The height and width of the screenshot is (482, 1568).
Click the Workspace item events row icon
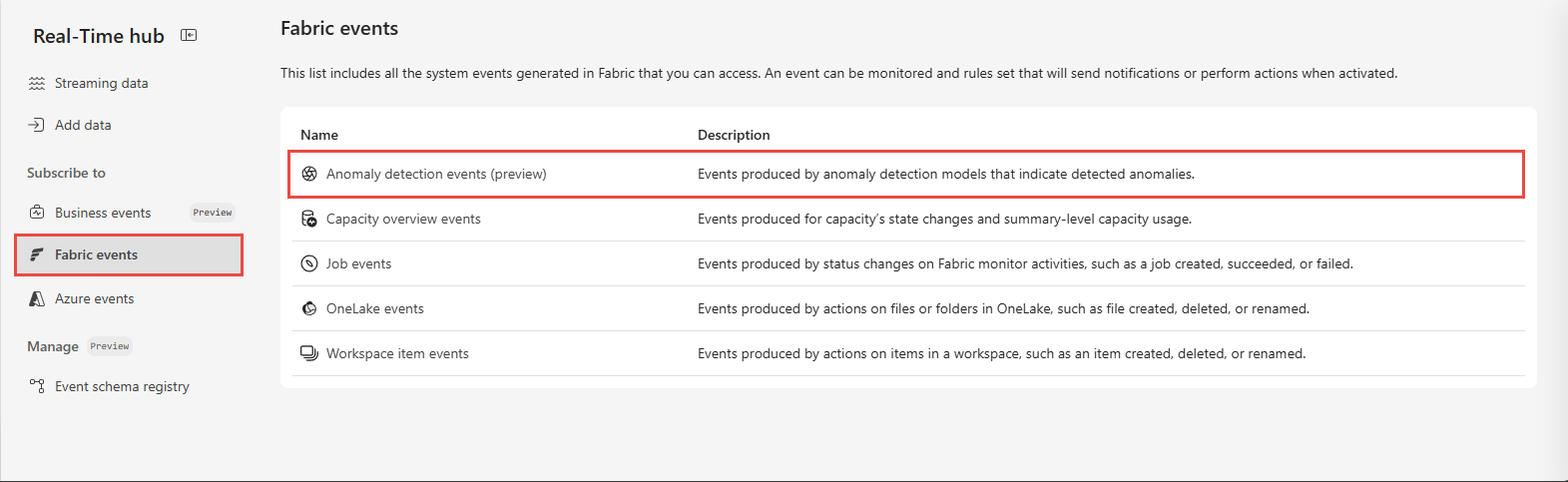coord(309,353)
